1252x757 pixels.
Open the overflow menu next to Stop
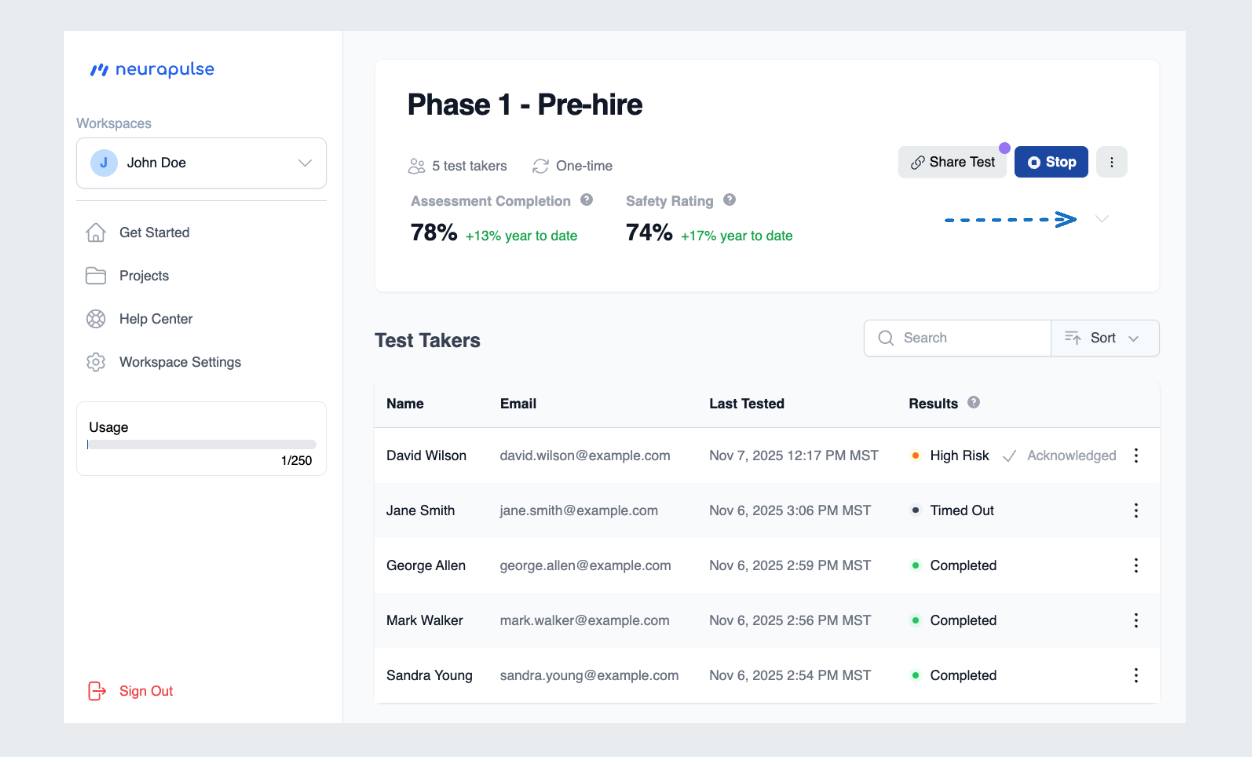[x=1111, y=161]
